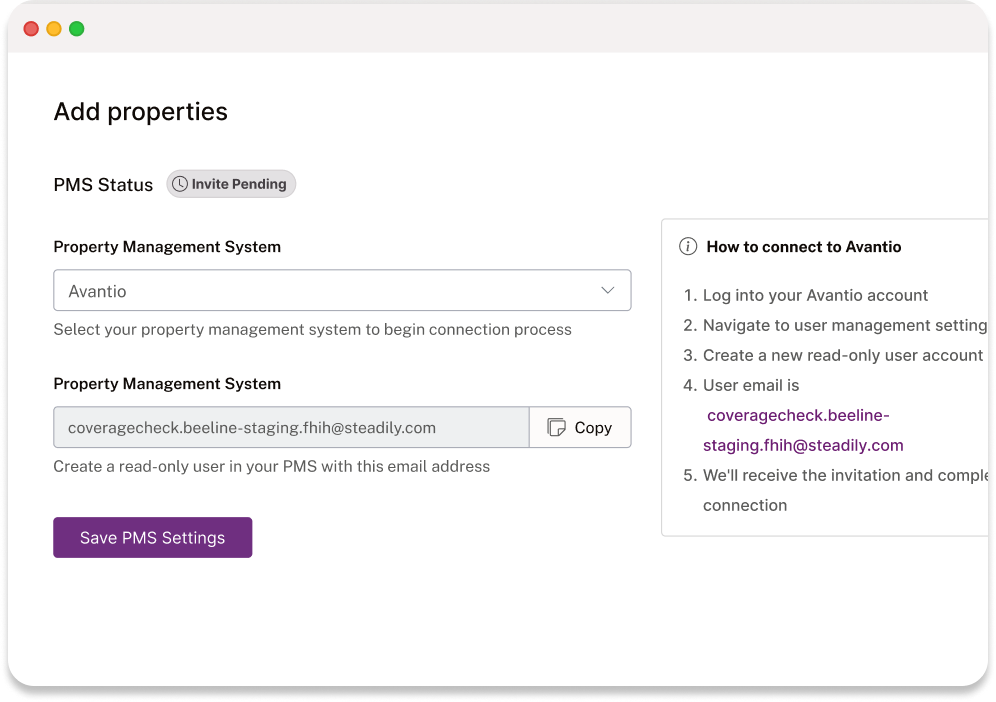Click the Property Management System label above the Avantio dropdown
The image size is (996, 702).
(167, 246)
